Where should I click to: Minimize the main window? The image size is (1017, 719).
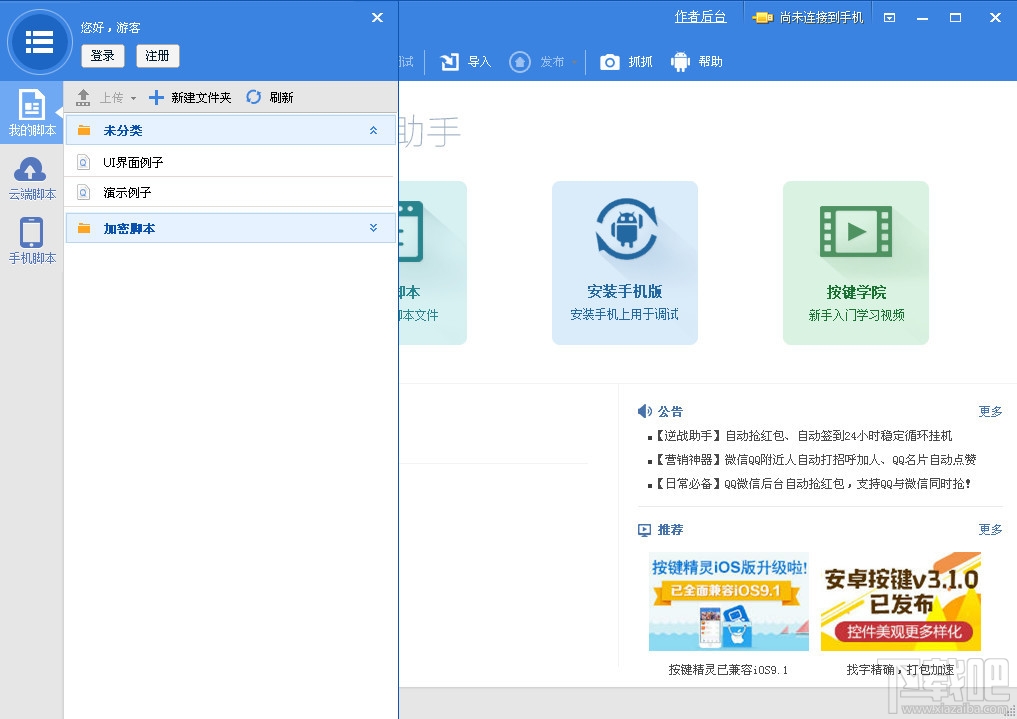click(922, 18)
